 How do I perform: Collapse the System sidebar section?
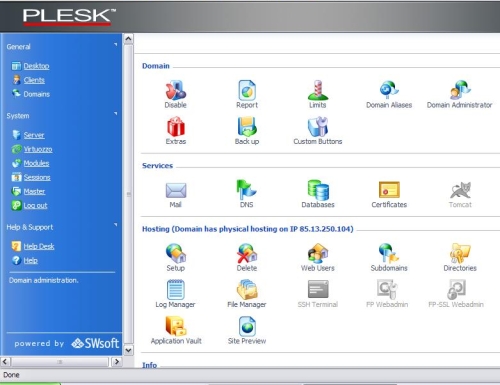(116, 113)
